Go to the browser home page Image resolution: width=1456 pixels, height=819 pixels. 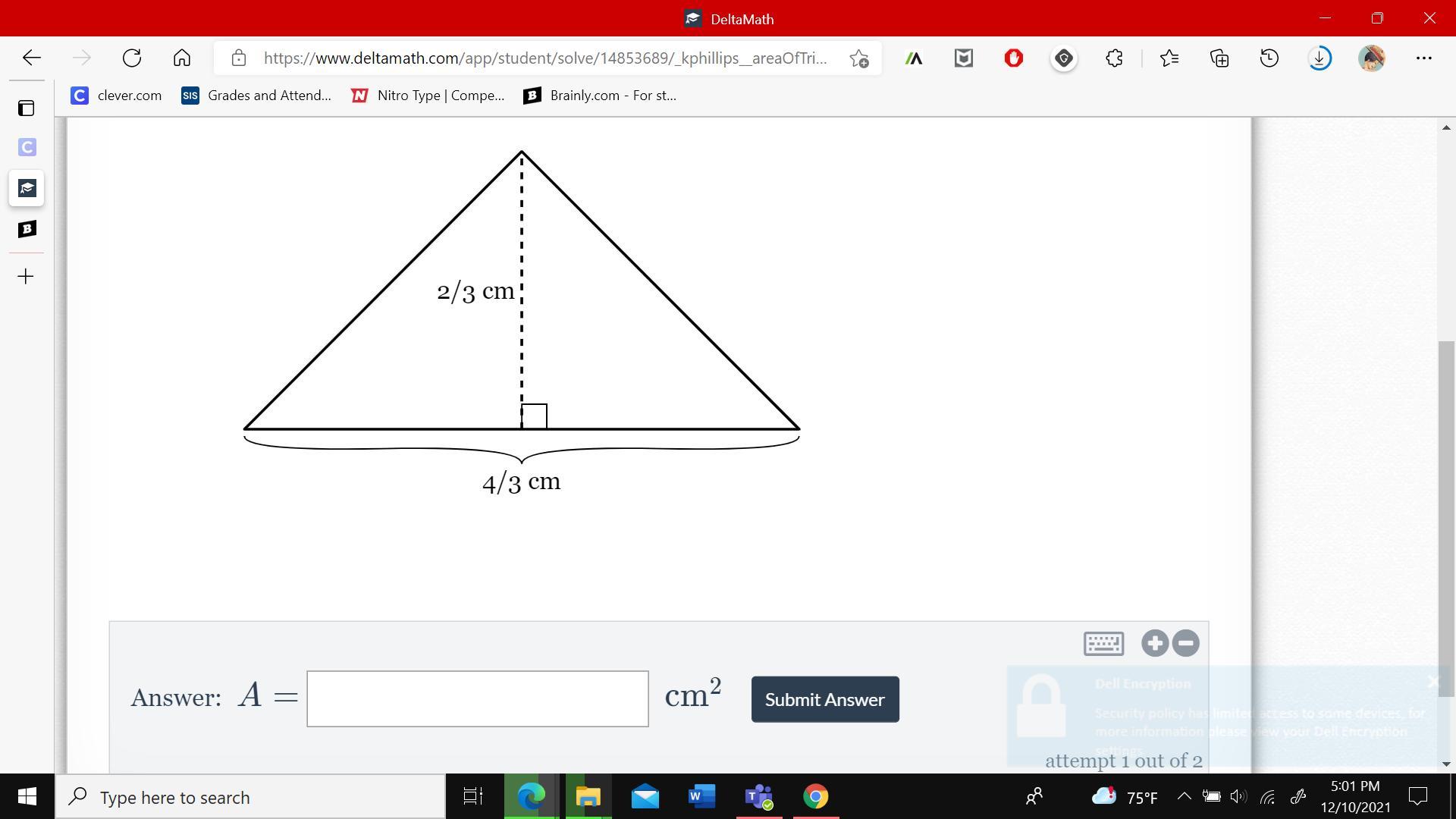(182, 58)
